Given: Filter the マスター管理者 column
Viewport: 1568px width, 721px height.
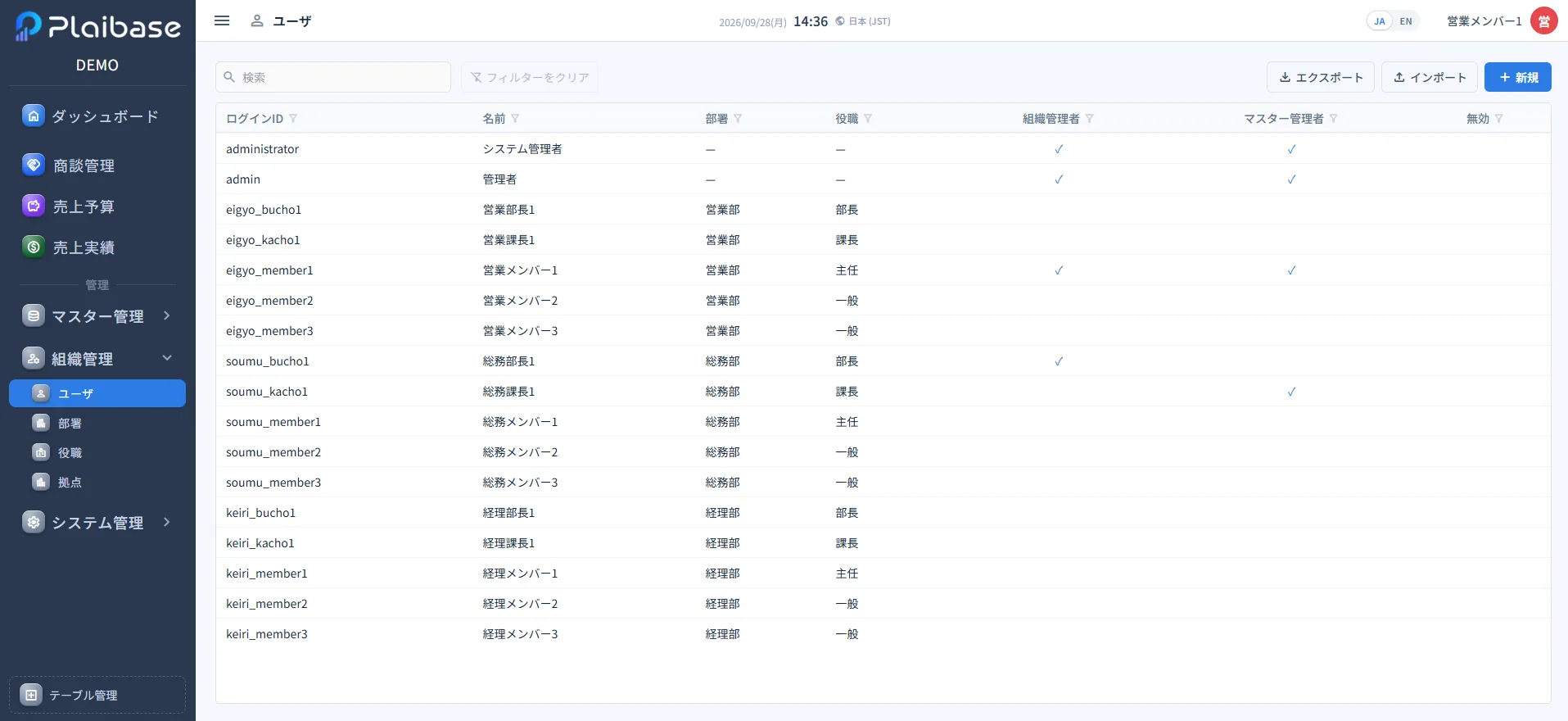Looking at the screenshot, I should point(1334,119).
